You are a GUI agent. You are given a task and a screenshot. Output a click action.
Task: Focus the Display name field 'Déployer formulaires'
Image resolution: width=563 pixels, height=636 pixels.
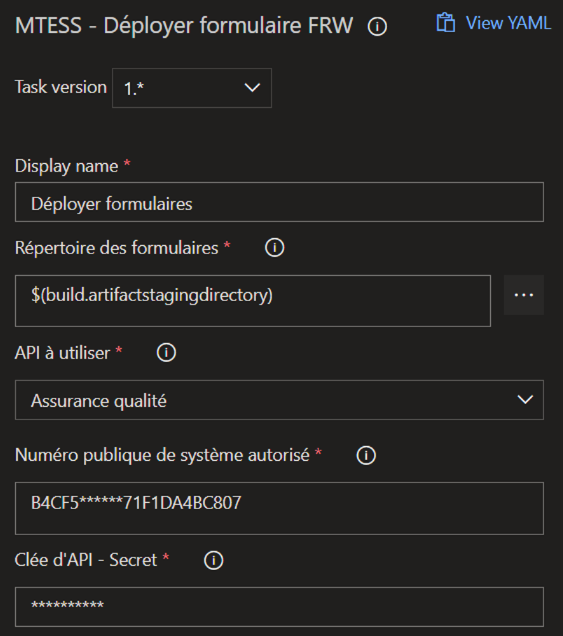pos(279,202)
